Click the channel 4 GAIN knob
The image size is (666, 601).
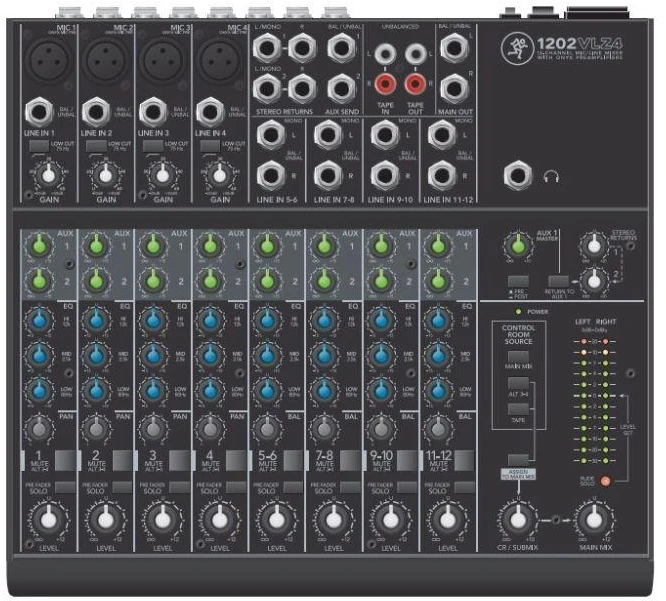pos(219,175)
